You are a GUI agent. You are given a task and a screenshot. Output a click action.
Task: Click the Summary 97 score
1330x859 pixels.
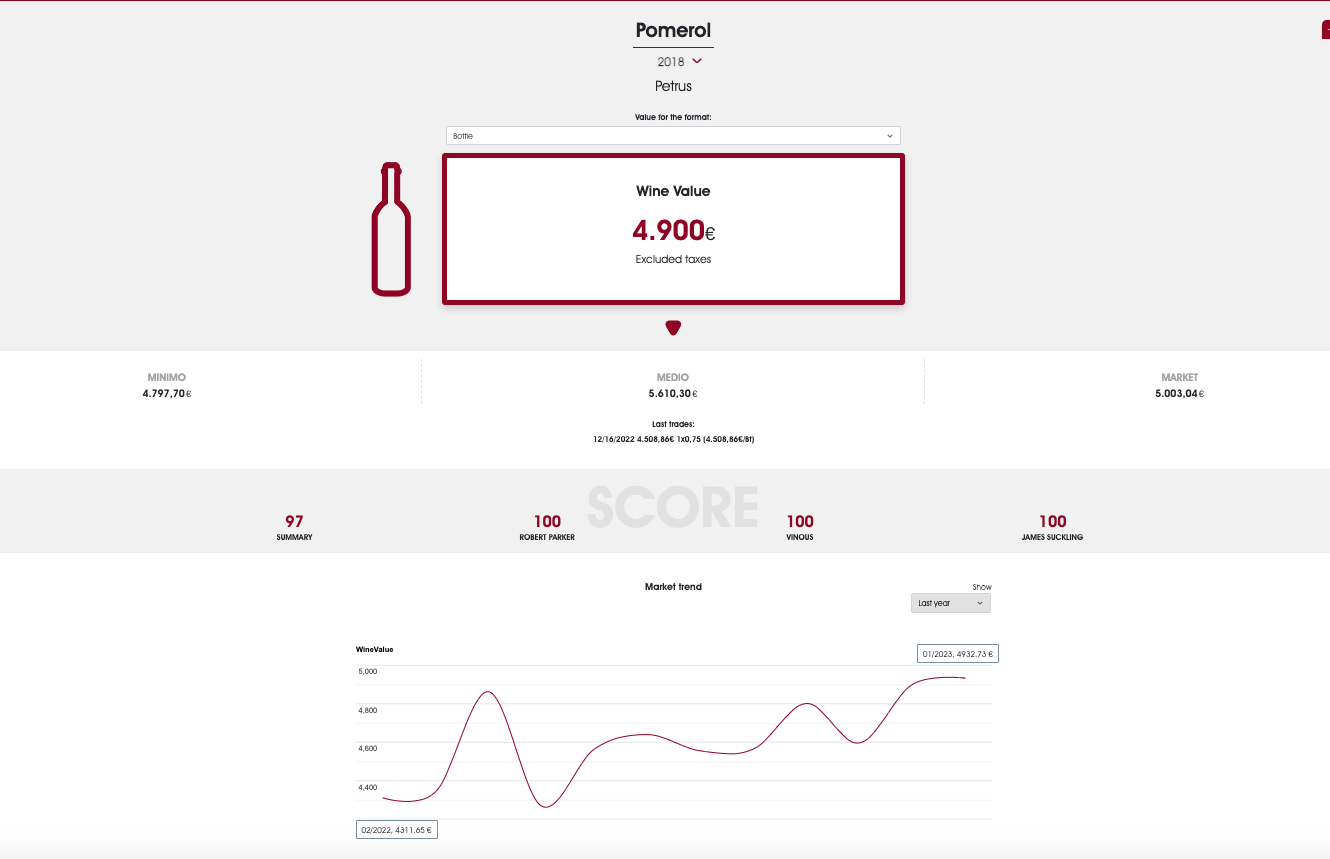(294, 527)
